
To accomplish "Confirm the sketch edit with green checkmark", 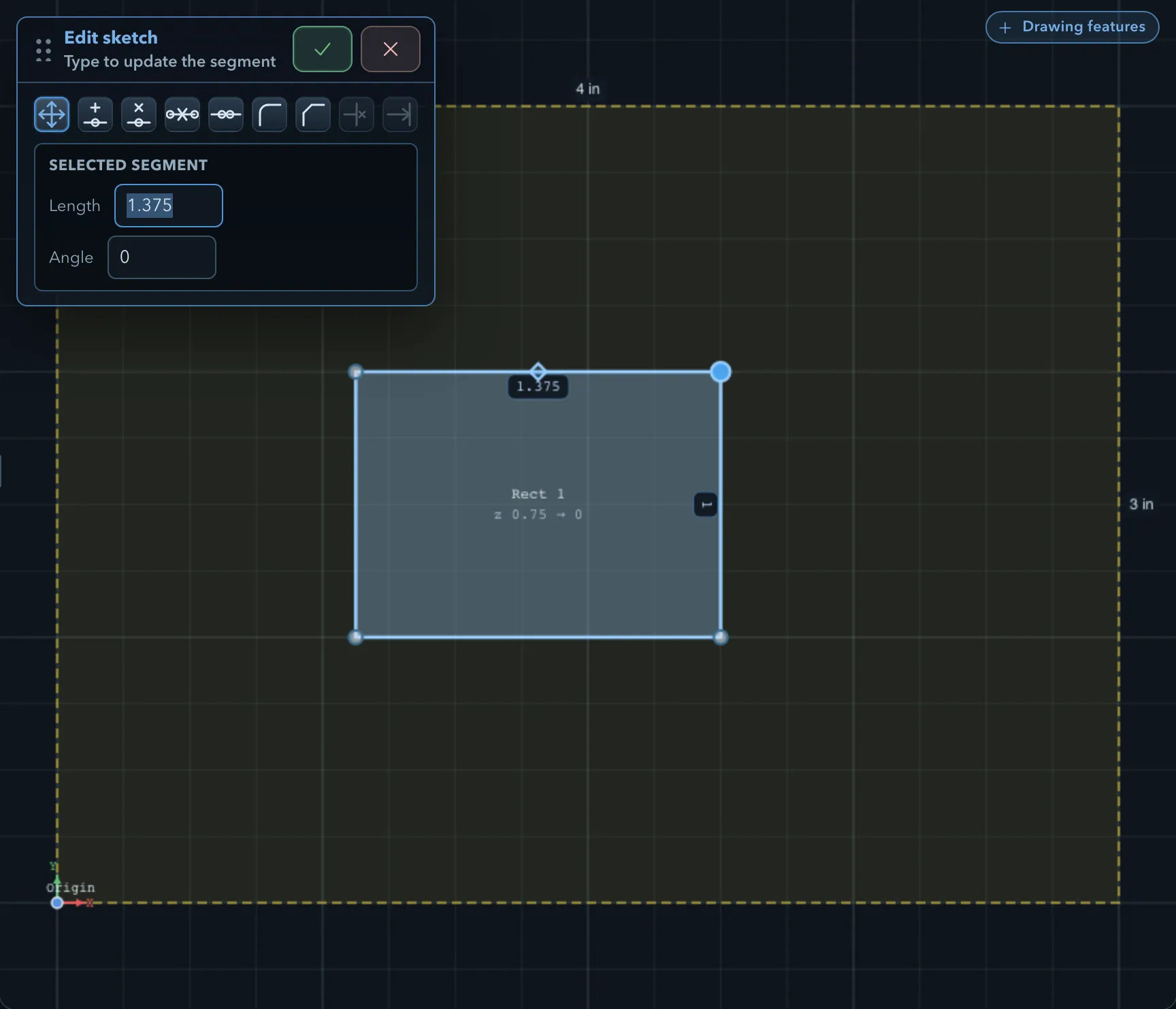I will click(323, 49).
